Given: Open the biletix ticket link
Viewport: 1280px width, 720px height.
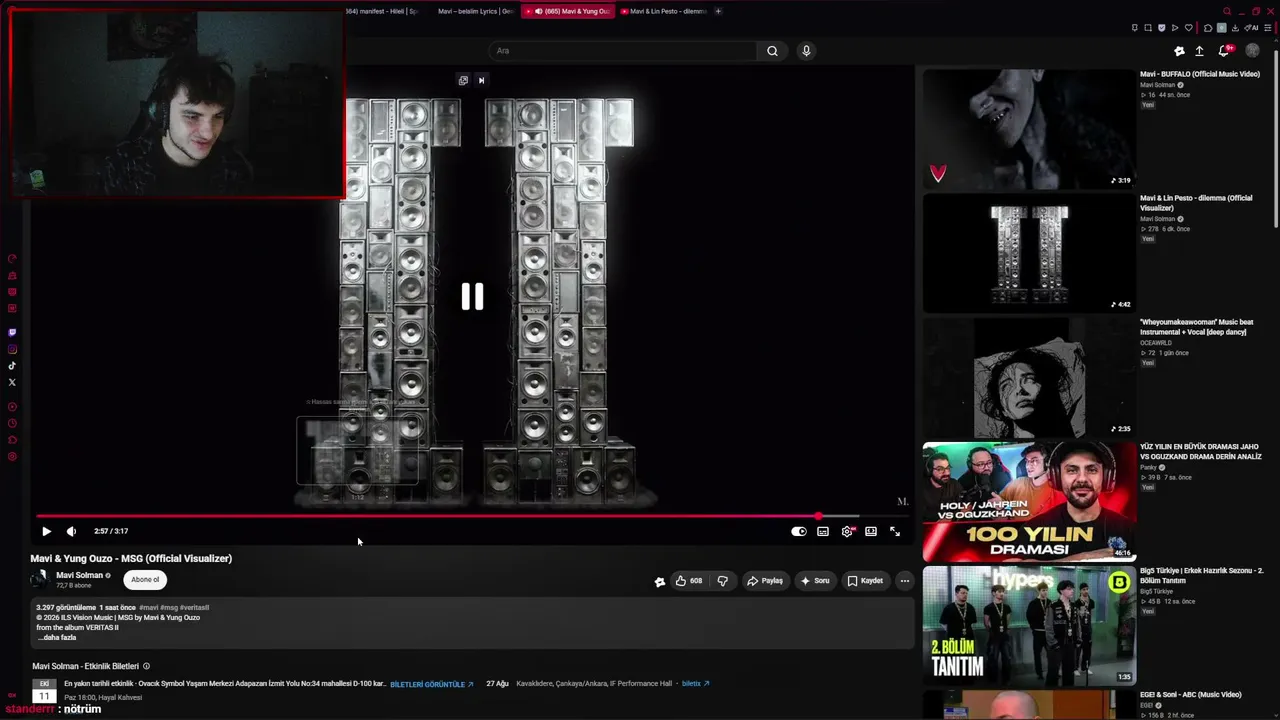Looking at the screenshot, I should (x=696, y=684).
